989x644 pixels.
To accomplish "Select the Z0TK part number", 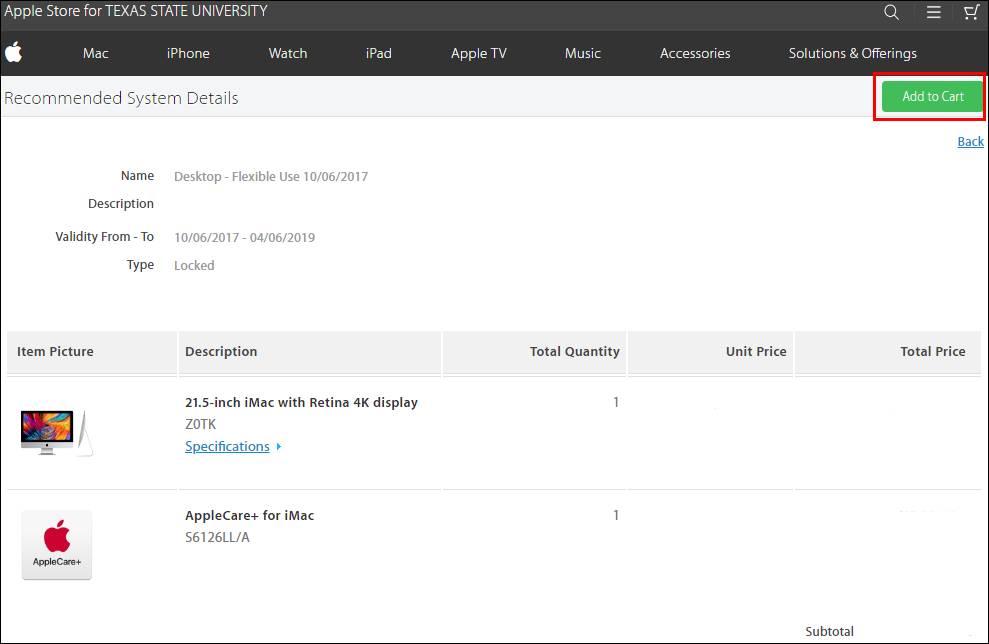I will coord(201,424).
